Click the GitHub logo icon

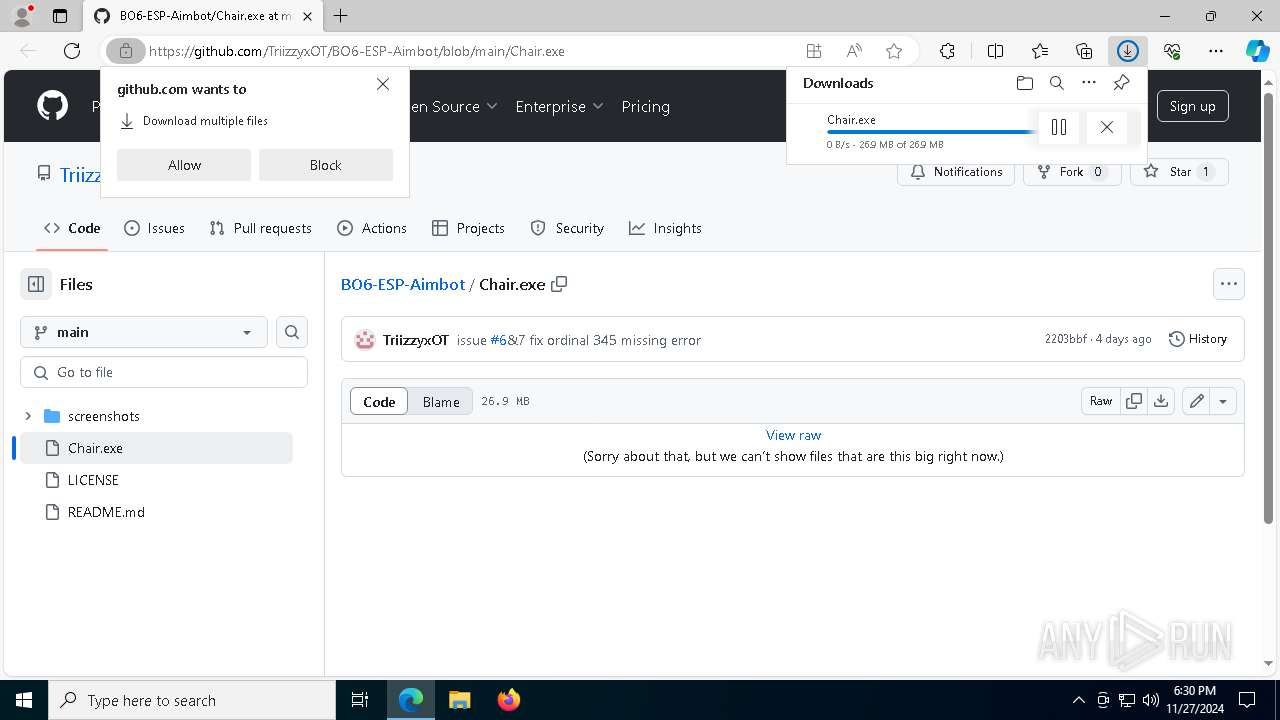click(52, 106)
